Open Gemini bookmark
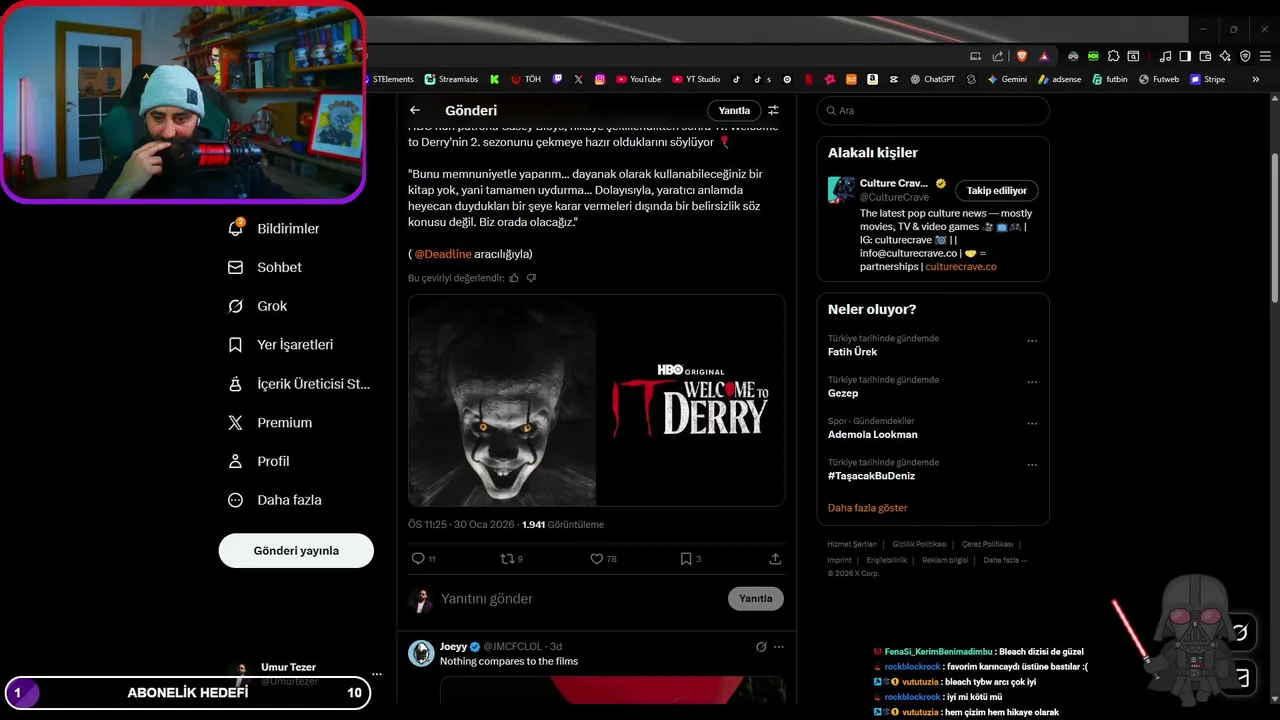 pyautogui.click(x=1007, y=79)
